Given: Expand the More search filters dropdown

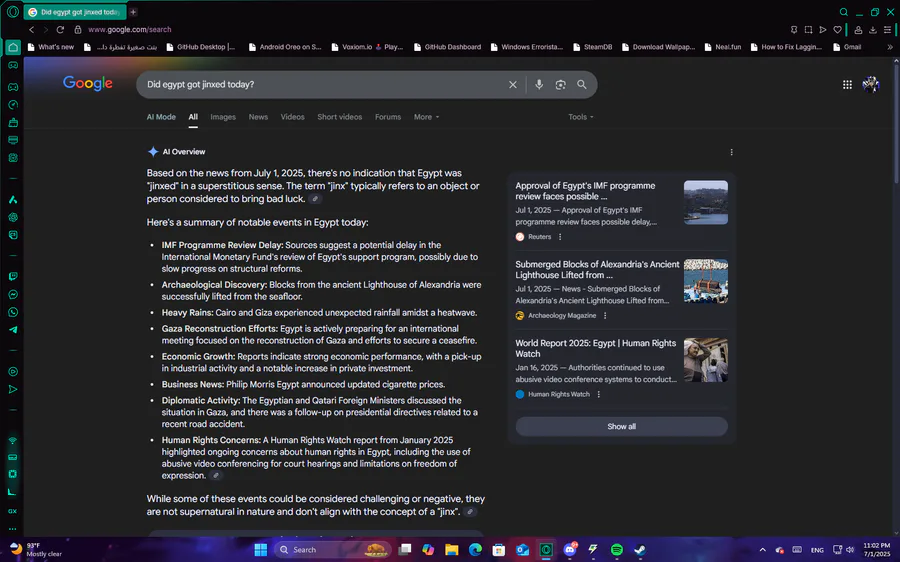Looking at the screenshot, I should click(426, 117).
